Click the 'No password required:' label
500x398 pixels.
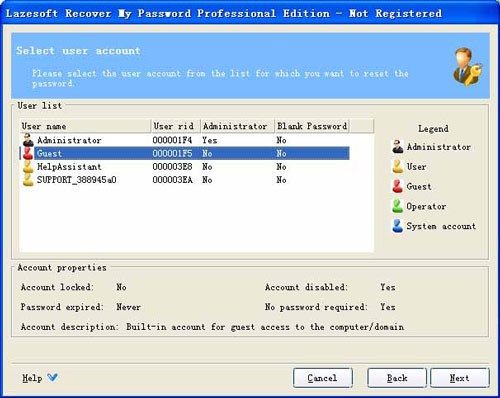tap(316, 307)
